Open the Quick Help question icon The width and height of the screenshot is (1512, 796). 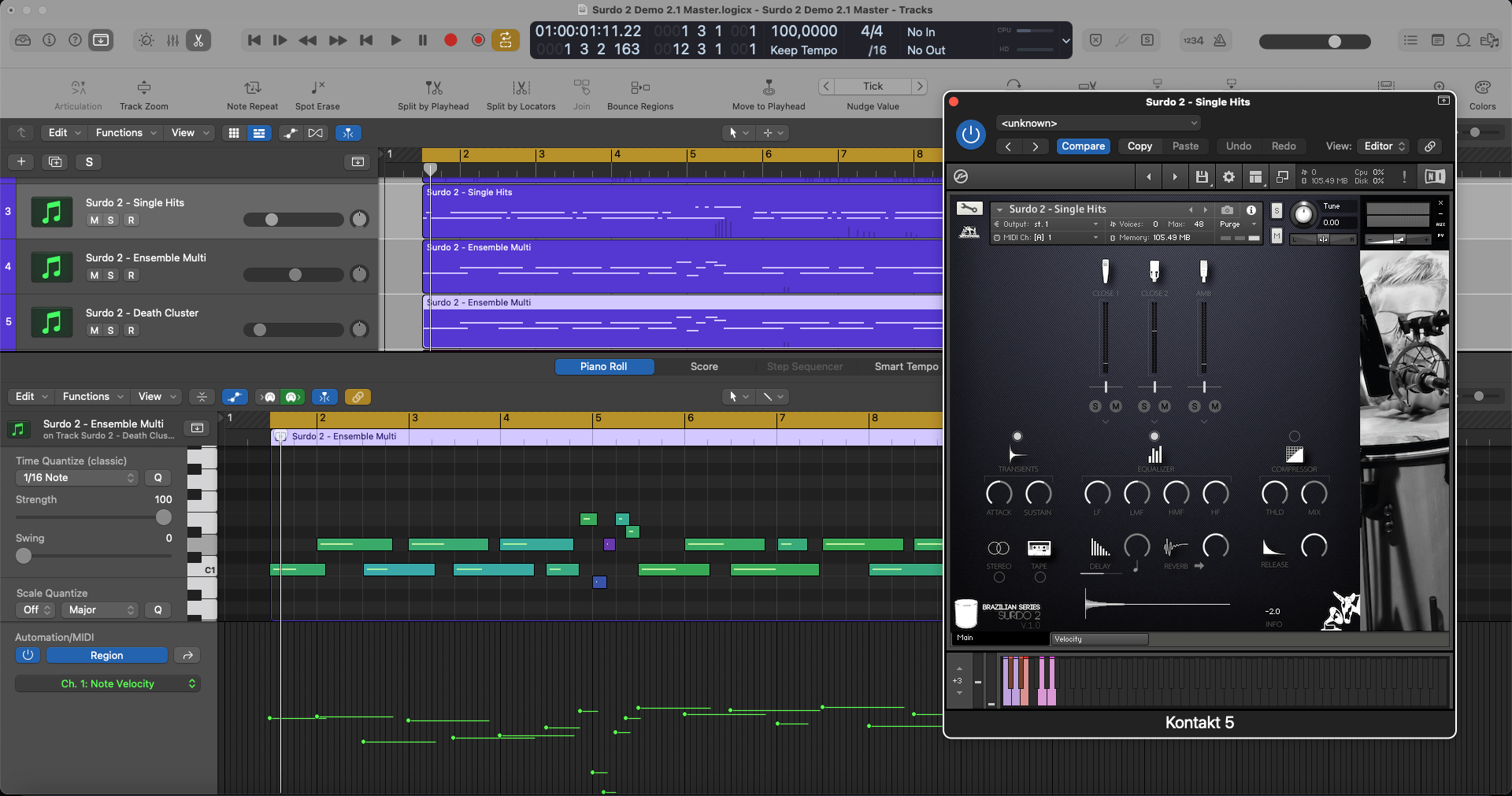coord(75,40)
